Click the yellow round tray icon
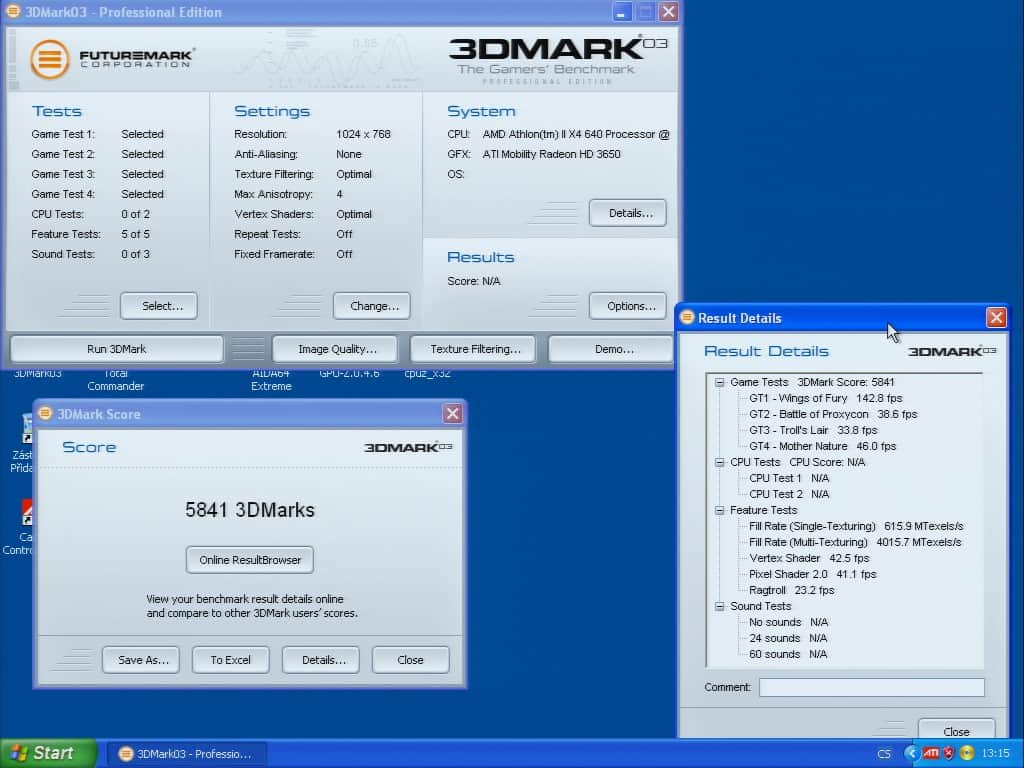This screenshot has width=1024, height=768. 967,753
